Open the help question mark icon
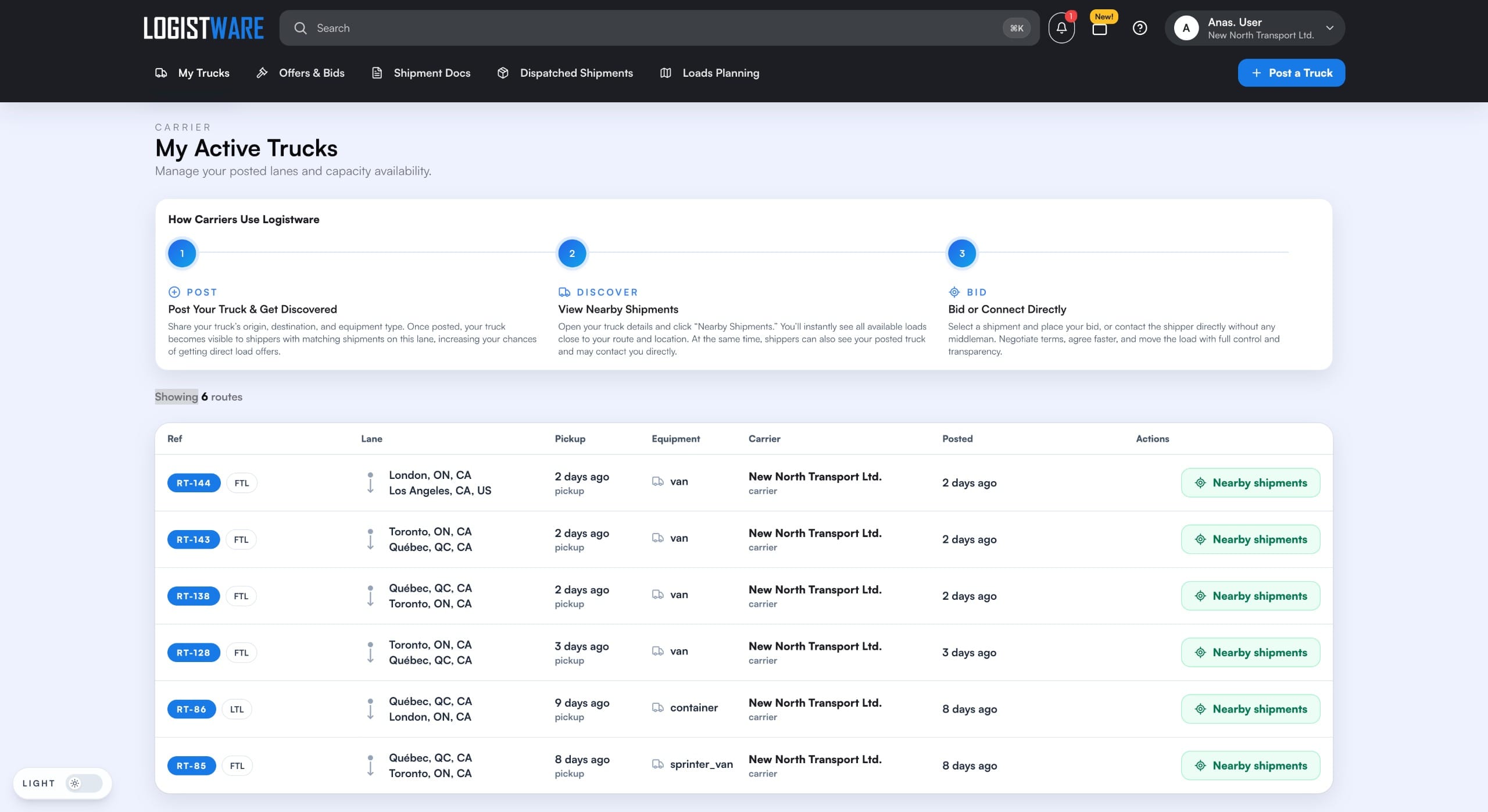Viewport: 1488px width, 812px height. pyautogui.click(x=1140, y=27)
